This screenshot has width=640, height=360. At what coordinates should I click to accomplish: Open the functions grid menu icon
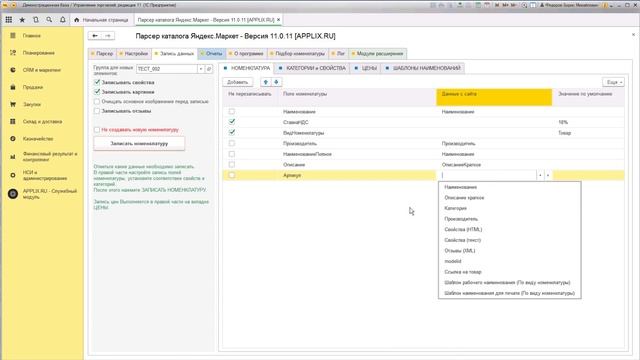9,20
